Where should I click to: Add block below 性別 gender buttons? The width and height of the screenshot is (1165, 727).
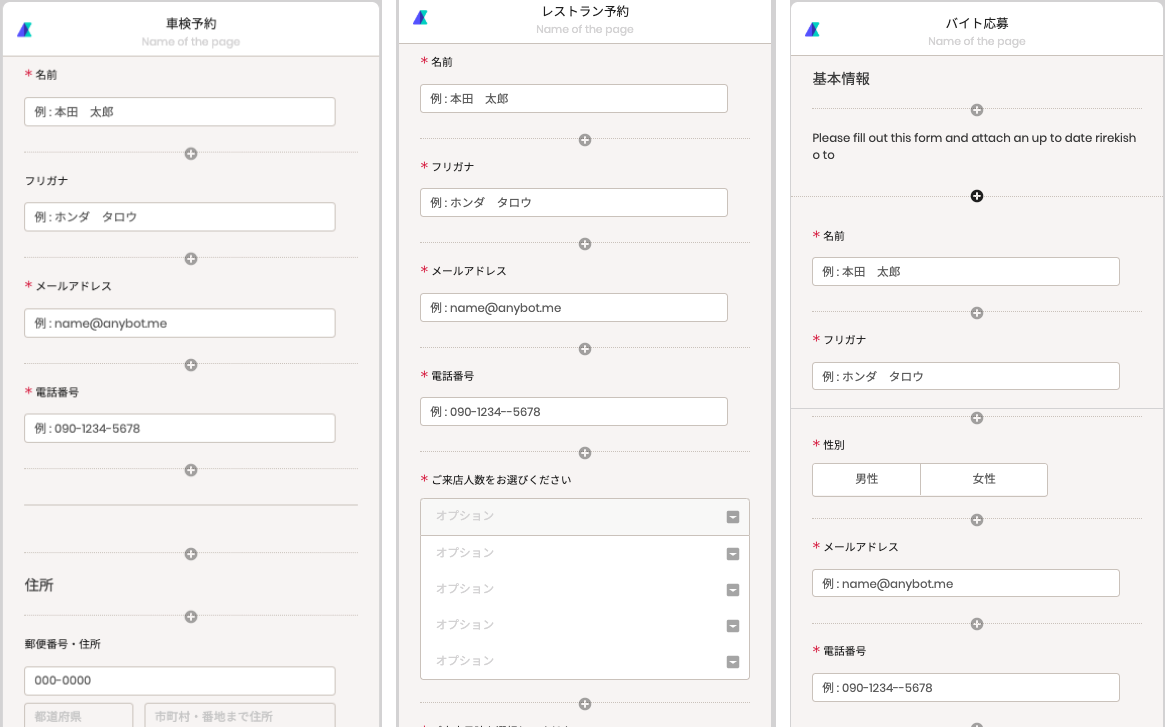click(977, 520)
